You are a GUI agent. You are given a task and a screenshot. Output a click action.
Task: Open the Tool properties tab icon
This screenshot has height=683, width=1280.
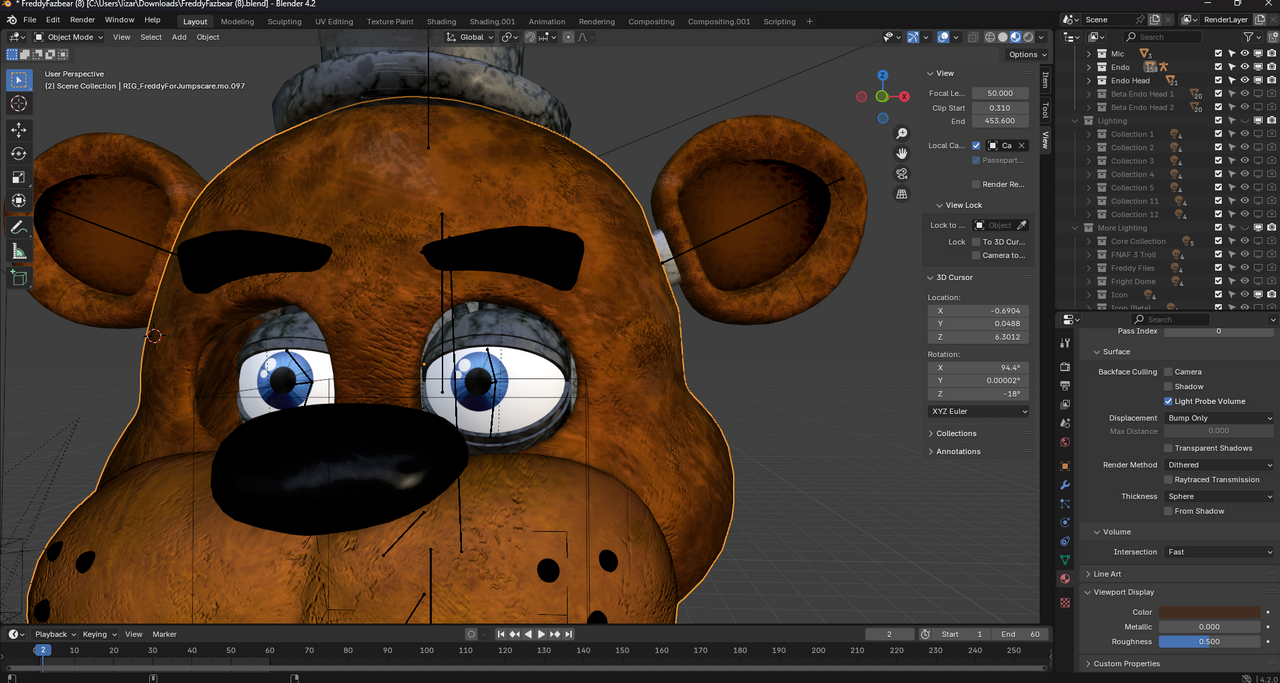pyautogui.click(x=1065, y=343)
